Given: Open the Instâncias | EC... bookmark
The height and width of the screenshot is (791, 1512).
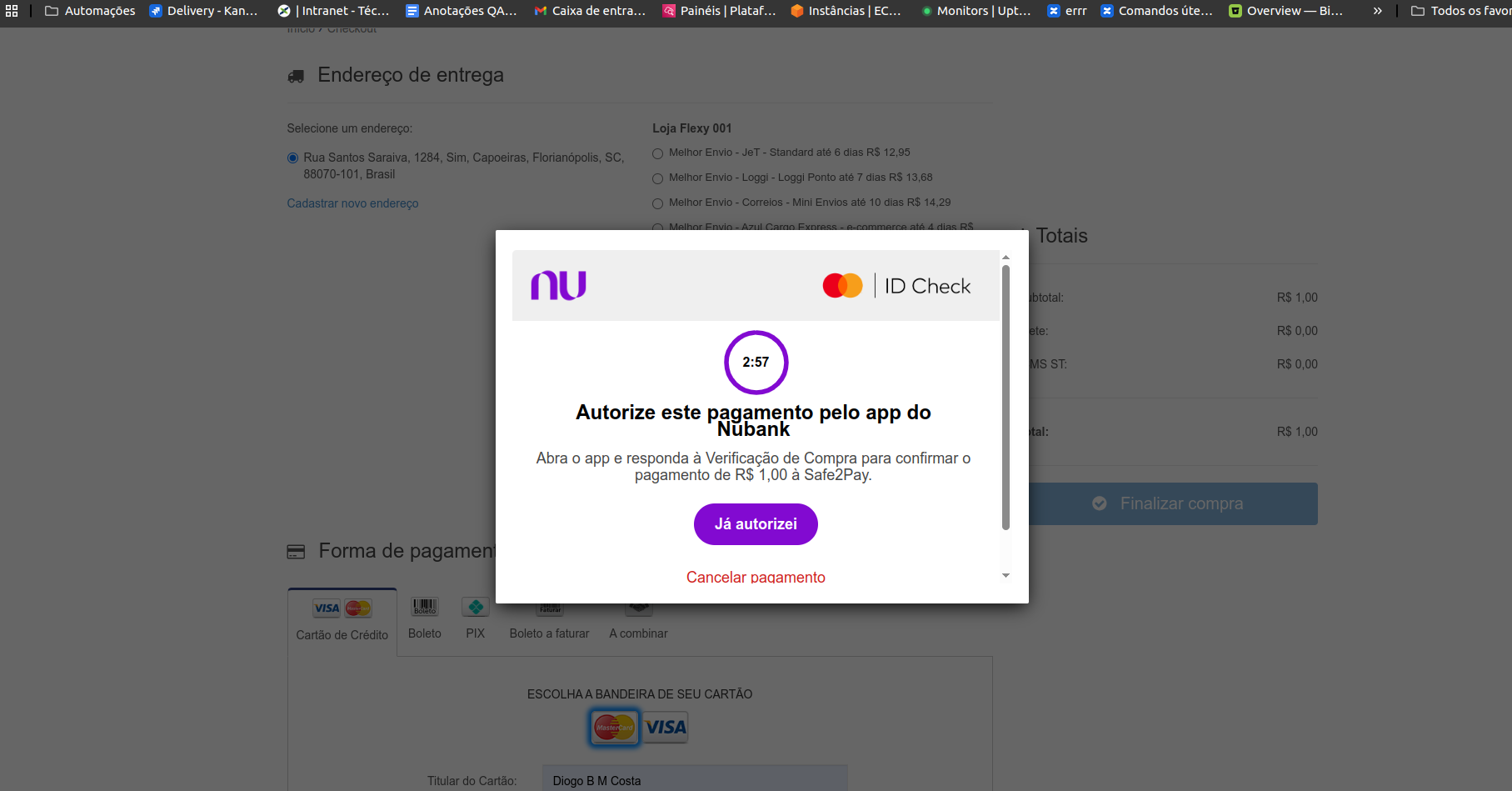Looking at the screenshot, I should point(846,11).
